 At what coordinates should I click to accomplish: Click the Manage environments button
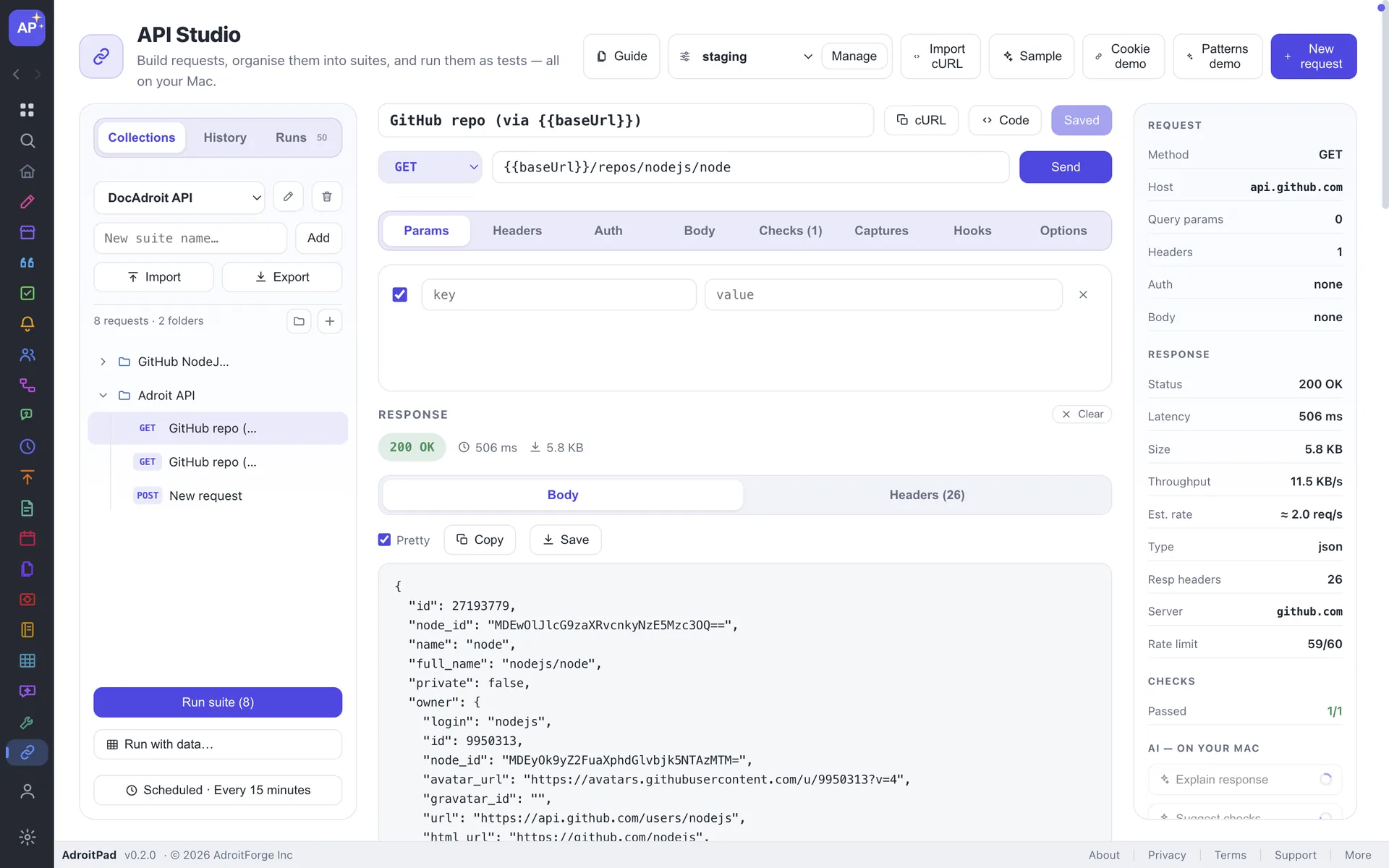click(854, 56)
